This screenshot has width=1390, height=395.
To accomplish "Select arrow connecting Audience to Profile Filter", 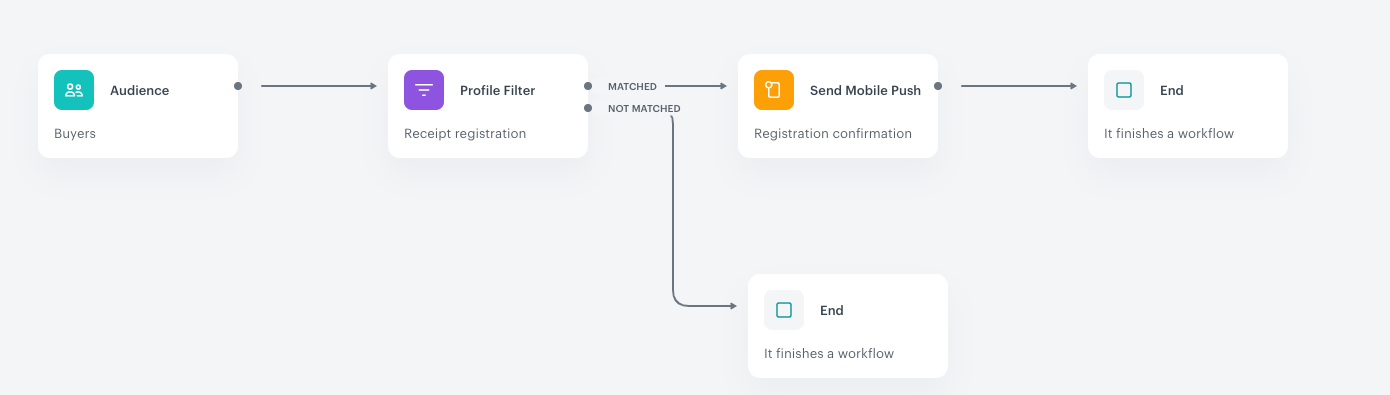I will [319, 86].
